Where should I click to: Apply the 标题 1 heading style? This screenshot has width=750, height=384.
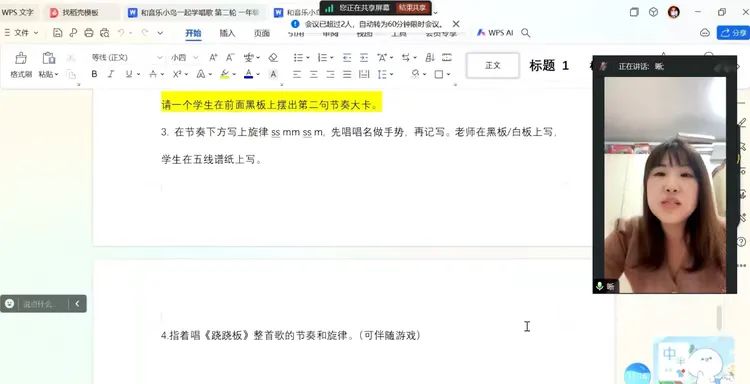[549, 66]
